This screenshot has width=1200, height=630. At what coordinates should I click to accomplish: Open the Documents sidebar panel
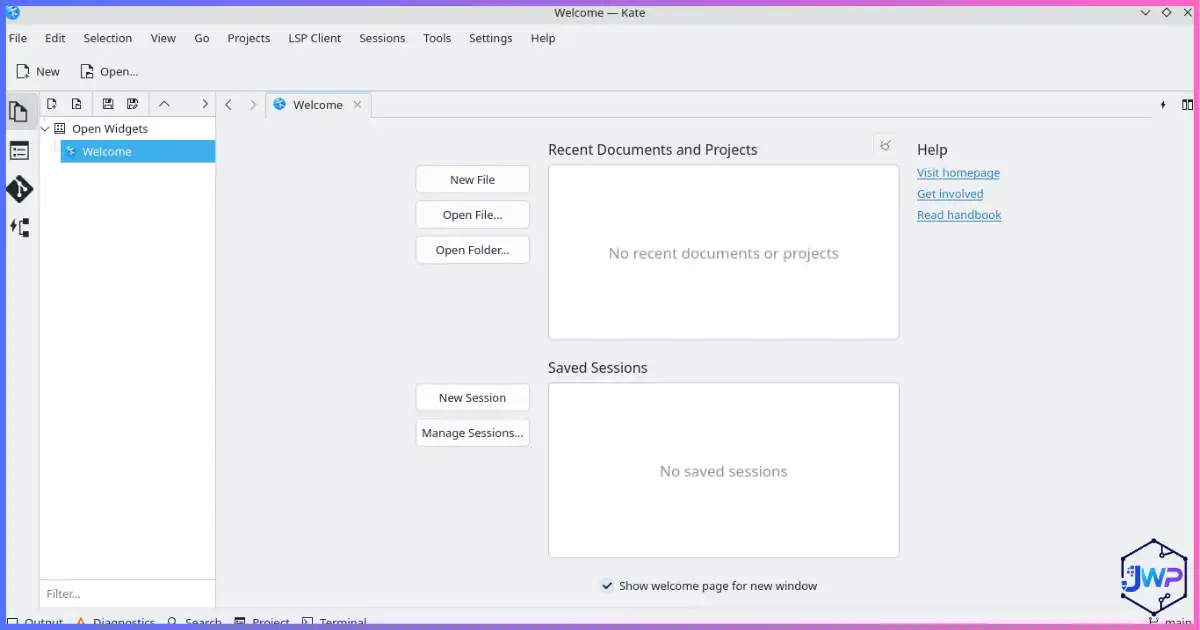[19, 112]
